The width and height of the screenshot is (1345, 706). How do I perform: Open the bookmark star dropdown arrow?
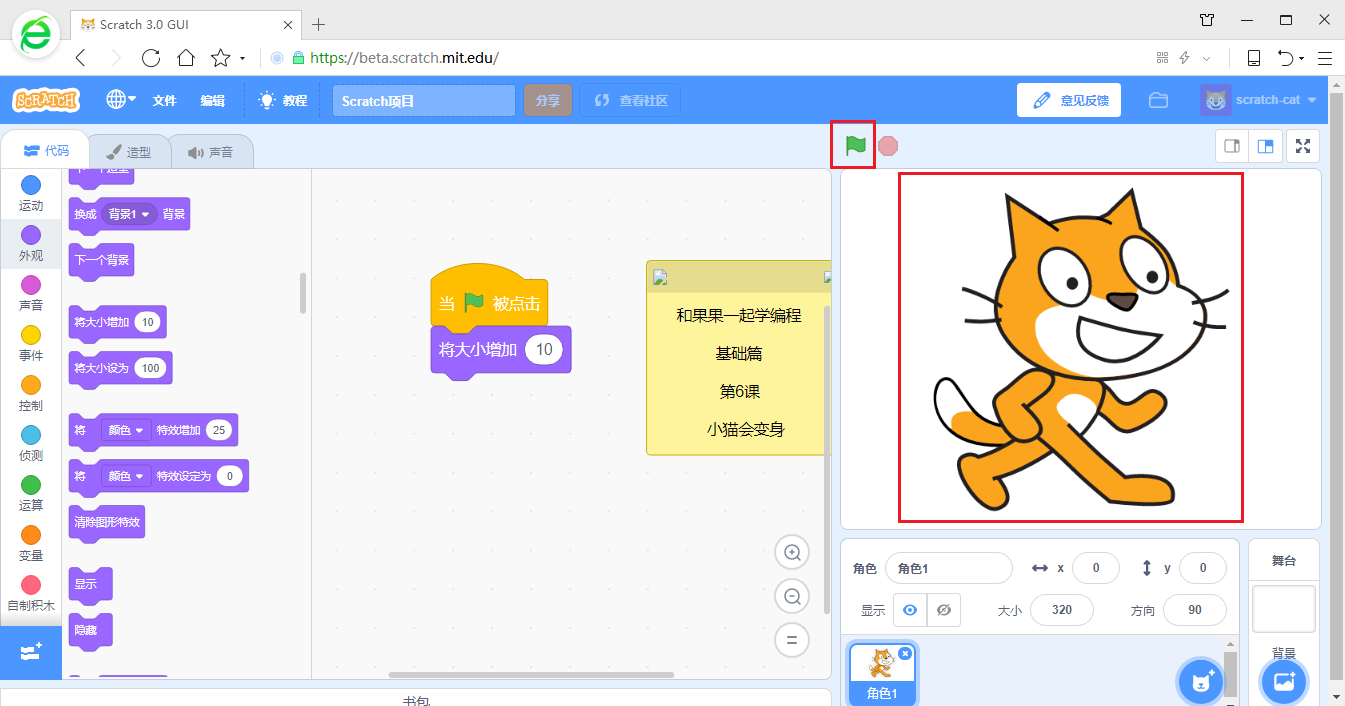click(x=242, y=59)
